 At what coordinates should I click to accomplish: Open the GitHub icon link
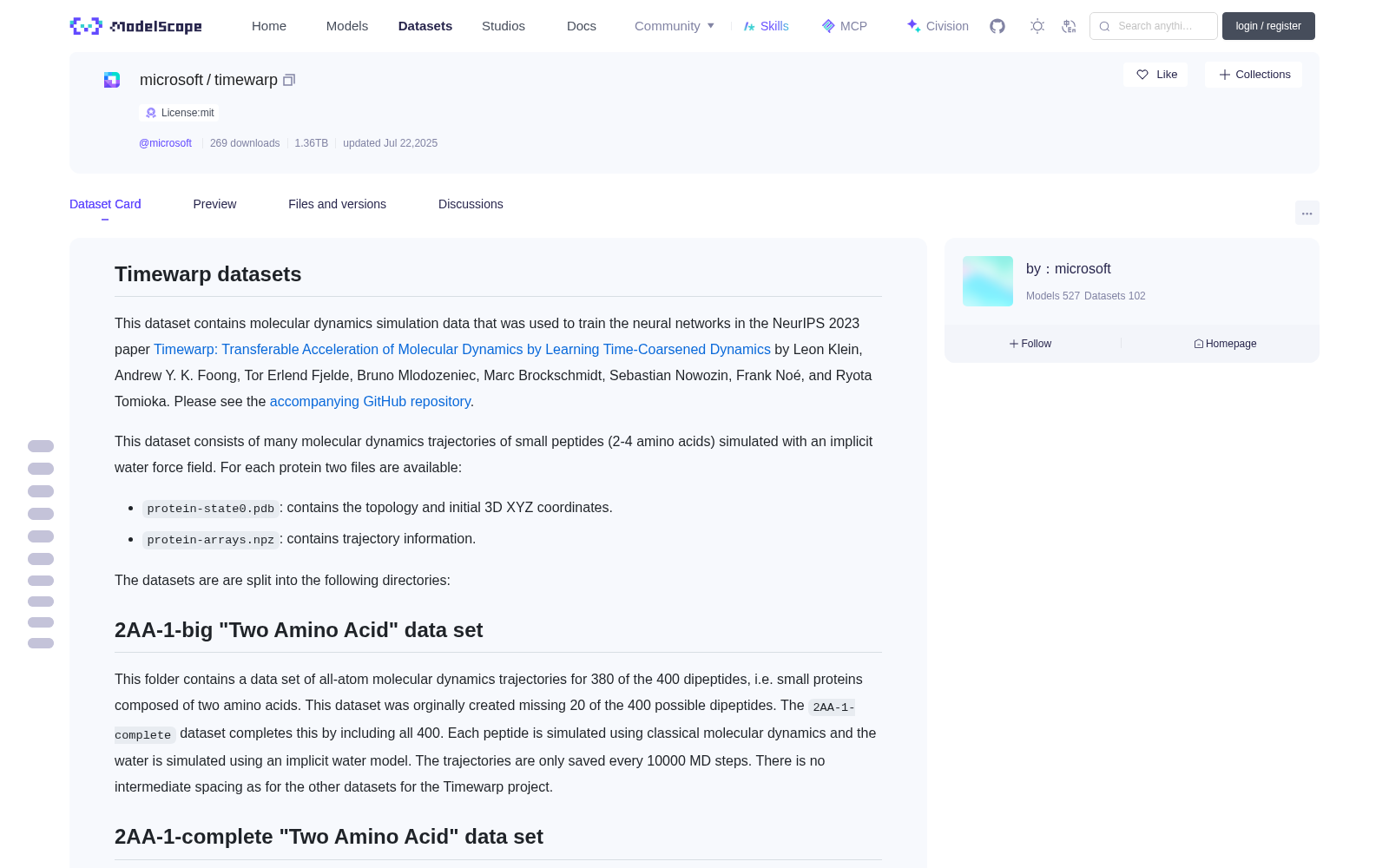(x=997, y=26)
